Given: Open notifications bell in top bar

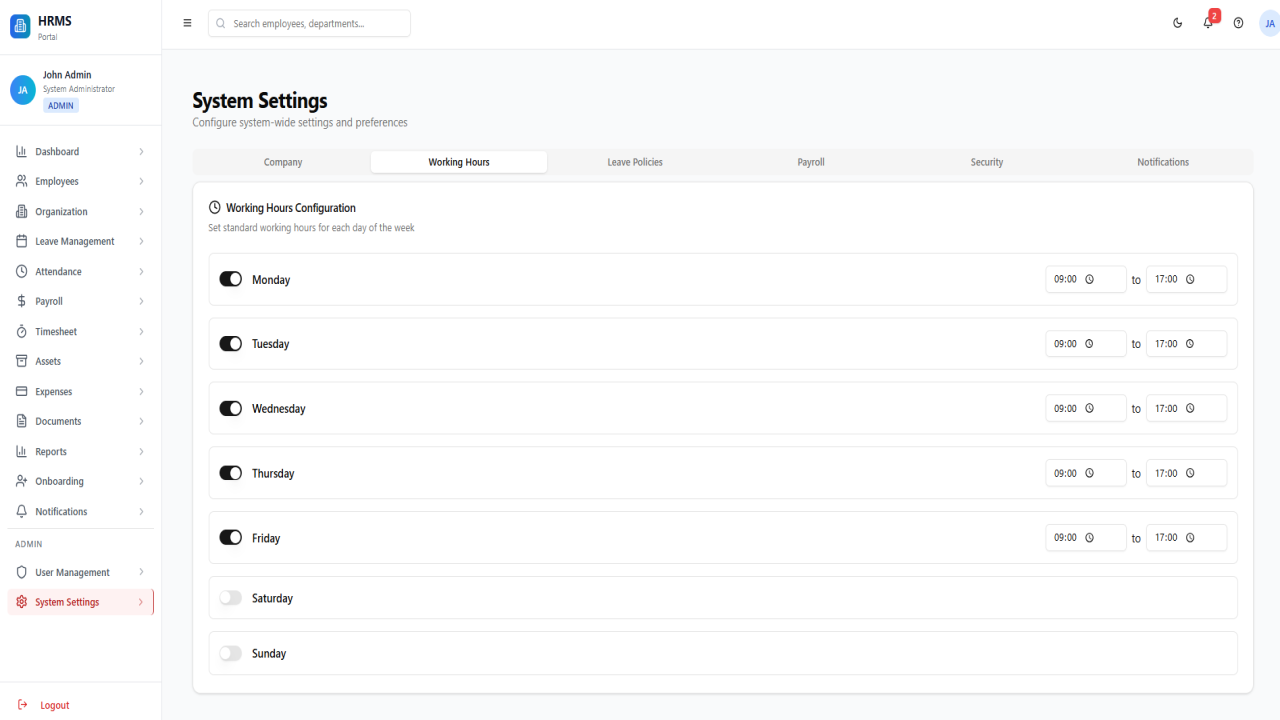Looking at the screenshot, I should coord(1208,23).
